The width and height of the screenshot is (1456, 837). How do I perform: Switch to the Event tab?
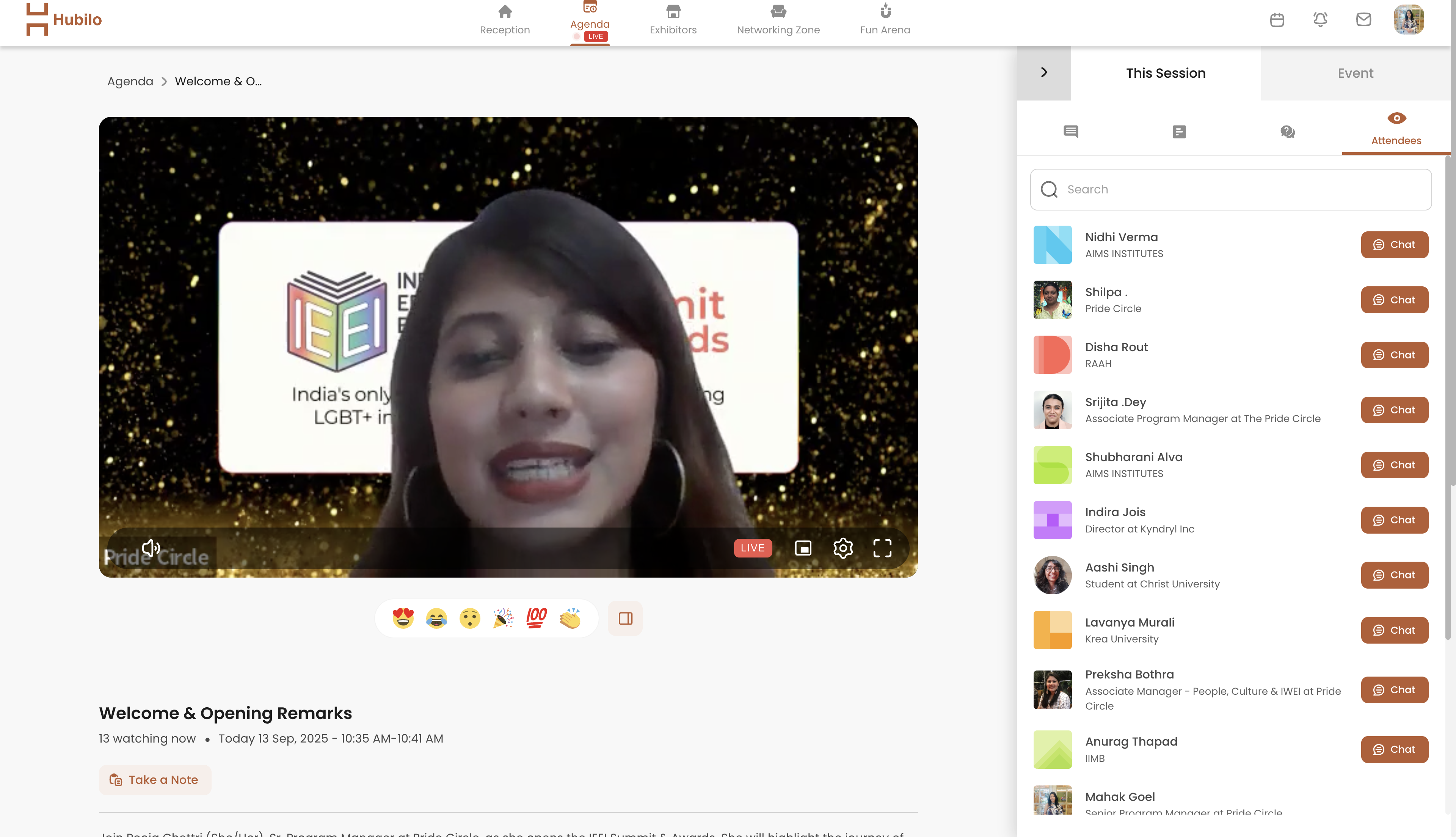coord(1355,73)
